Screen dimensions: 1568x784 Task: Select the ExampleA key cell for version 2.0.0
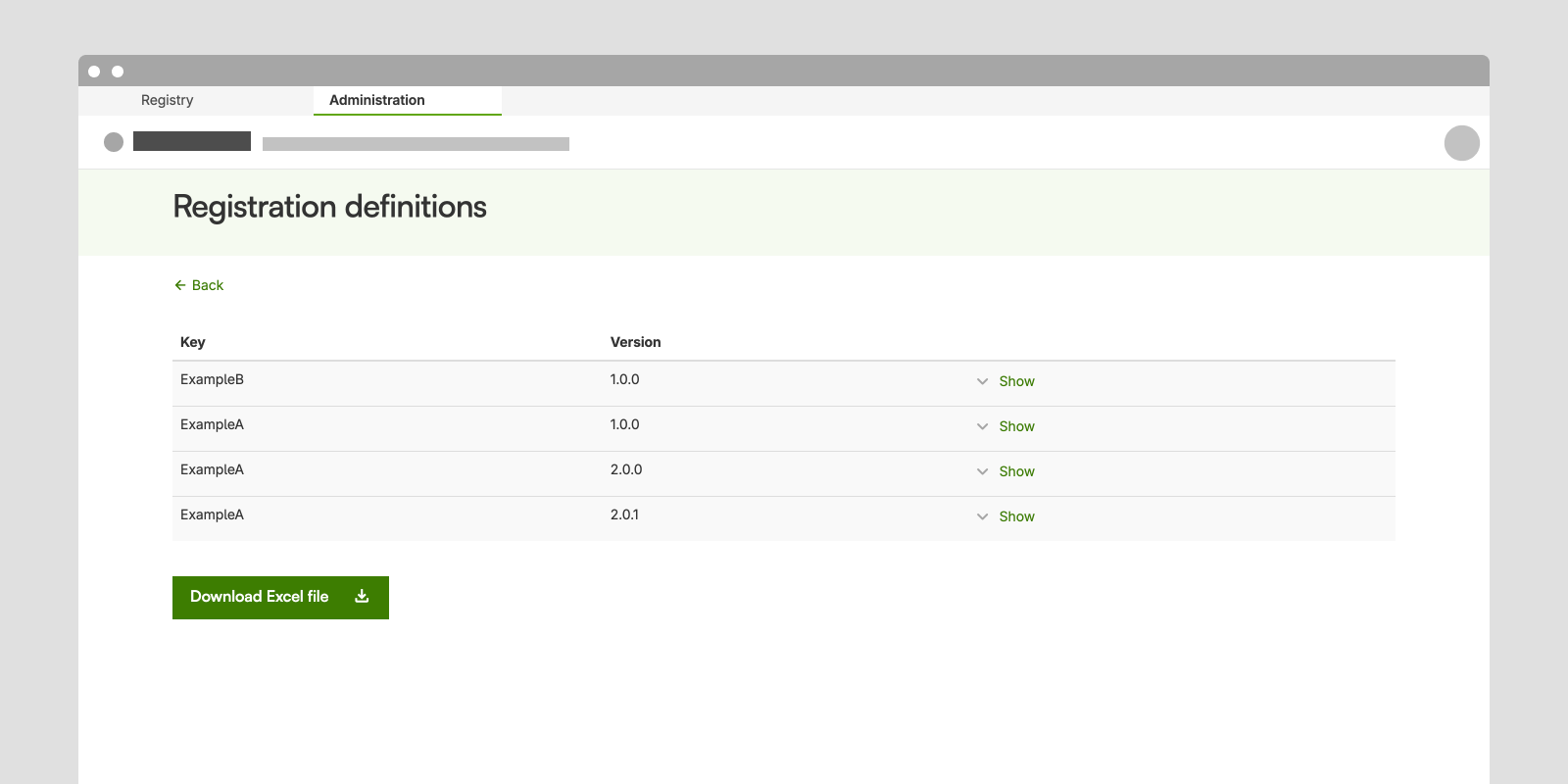click(x=212, y=469)
